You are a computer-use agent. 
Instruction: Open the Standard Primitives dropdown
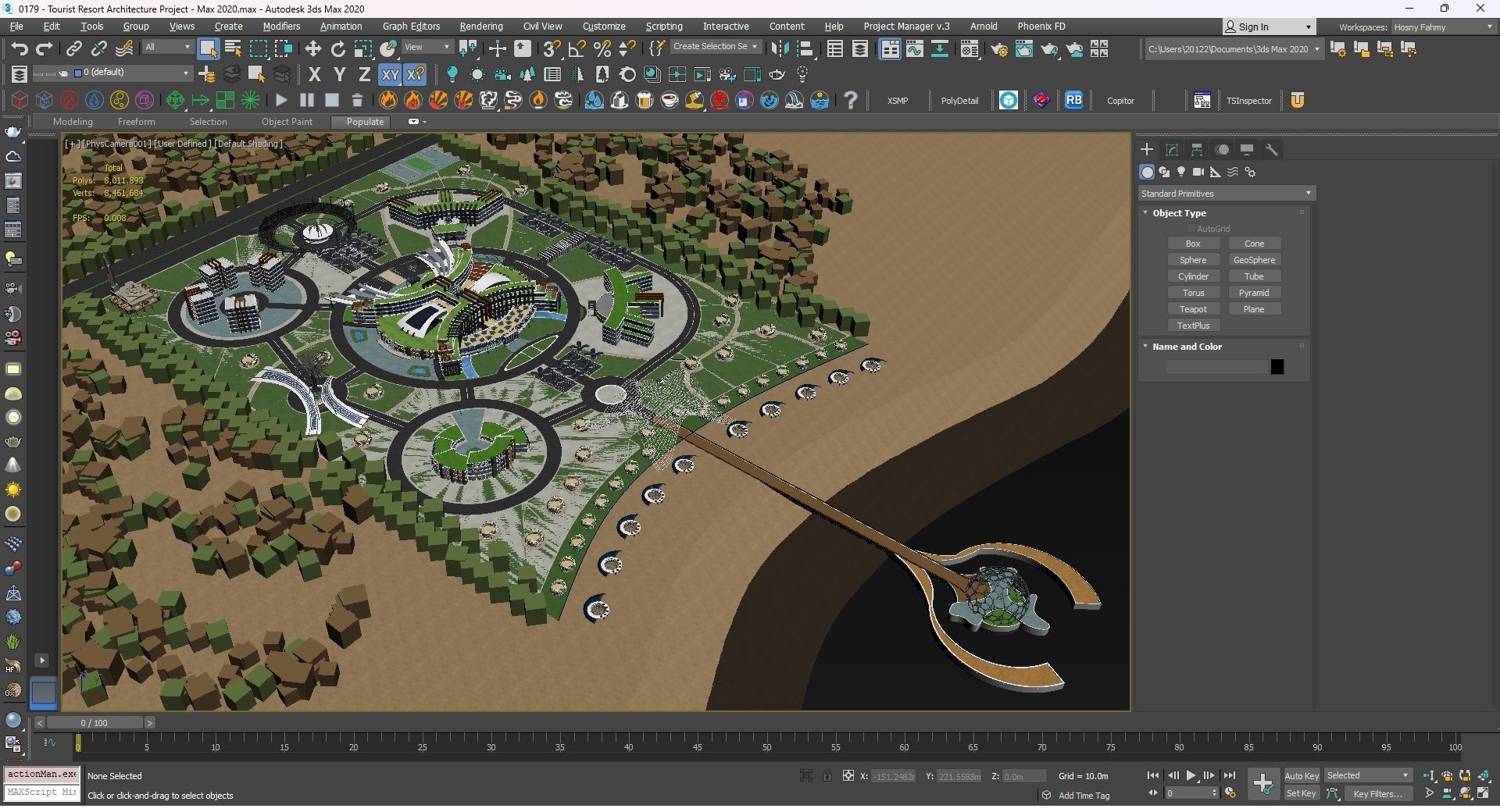(x=1225, y=193)
